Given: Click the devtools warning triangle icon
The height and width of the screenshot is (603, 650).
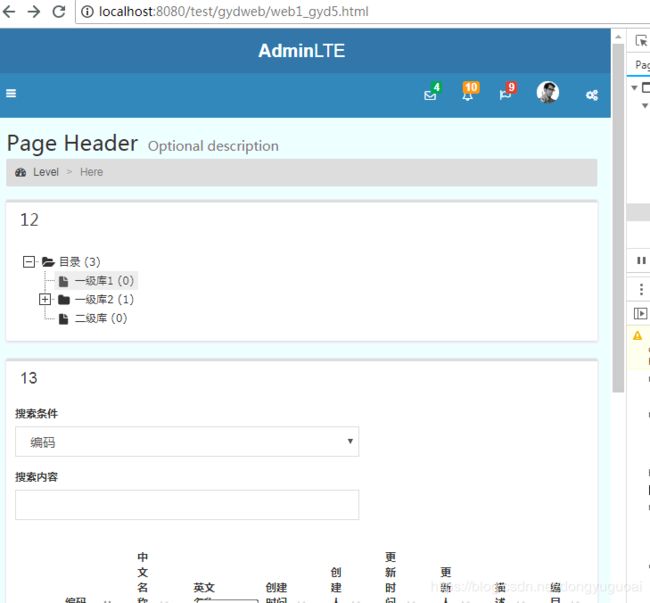Looking at the screenshot, I should [x=638, y=336].
